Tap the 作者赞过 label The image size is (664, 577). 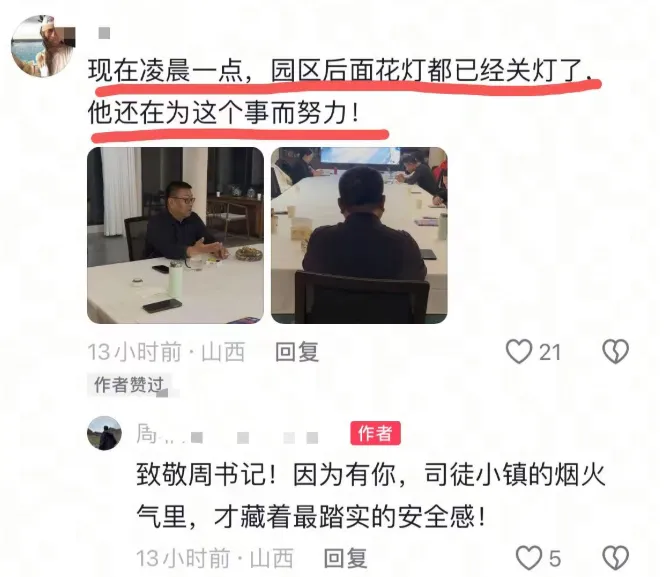coord(129,385)
